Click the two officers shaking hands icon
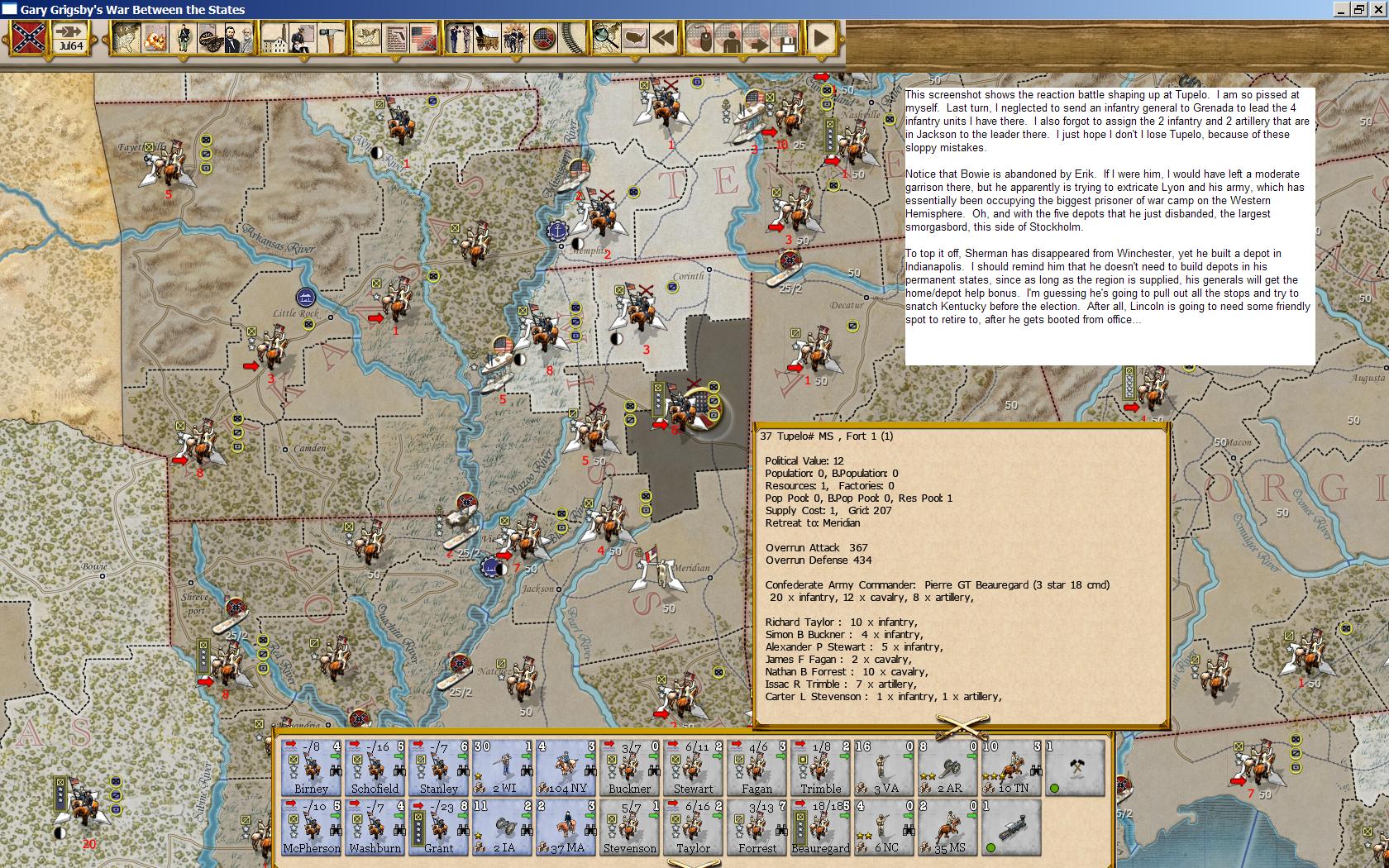The width and height of the screenshot is (1389, 868). coord(459,38)
